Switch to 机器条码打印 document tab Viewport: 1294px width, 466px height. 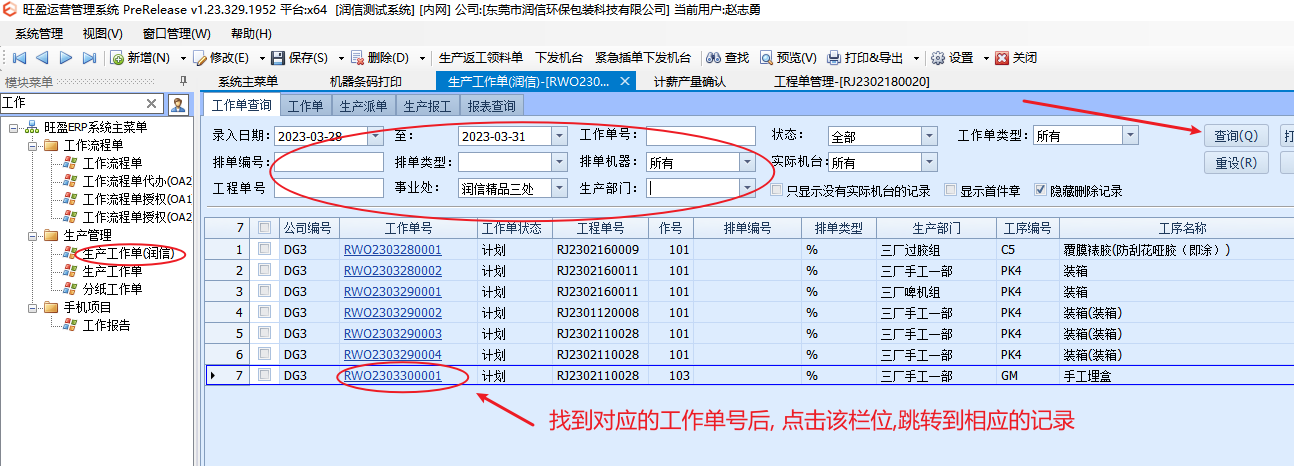pos(366,81)
